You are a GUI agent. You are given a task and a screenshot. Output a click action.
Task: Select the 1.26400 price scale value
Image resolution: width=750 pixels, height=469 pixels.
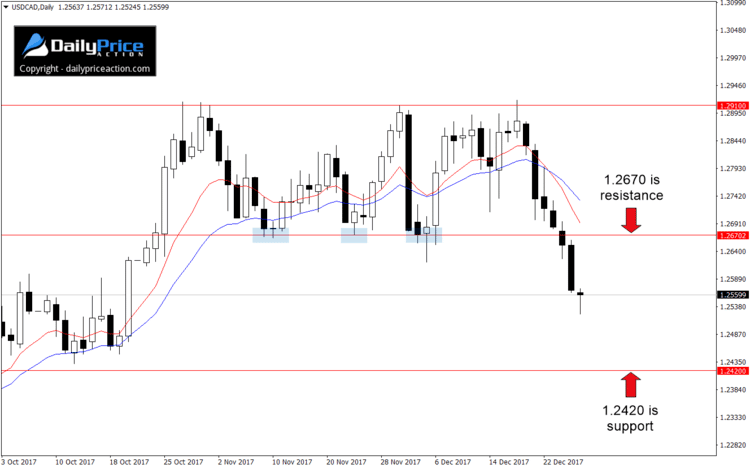(733, 251)
